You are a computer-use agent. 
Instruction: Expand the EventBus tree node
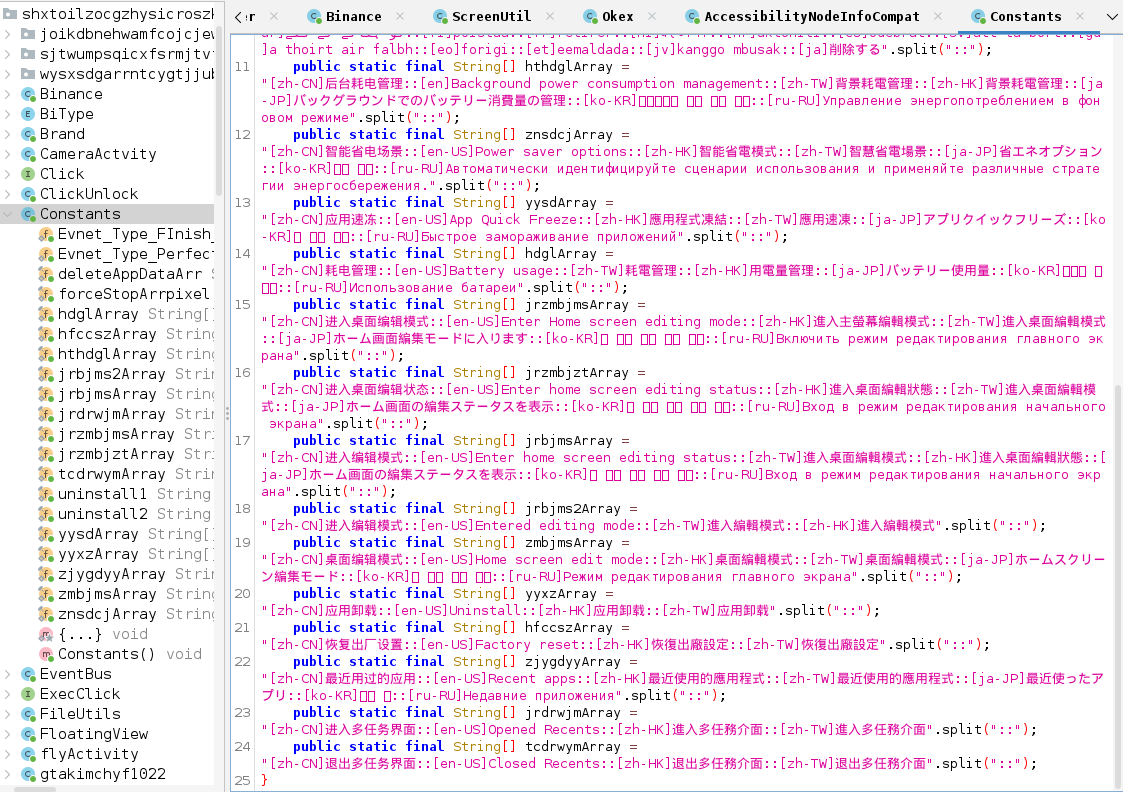pyautogui.click(x=8, y=674)
